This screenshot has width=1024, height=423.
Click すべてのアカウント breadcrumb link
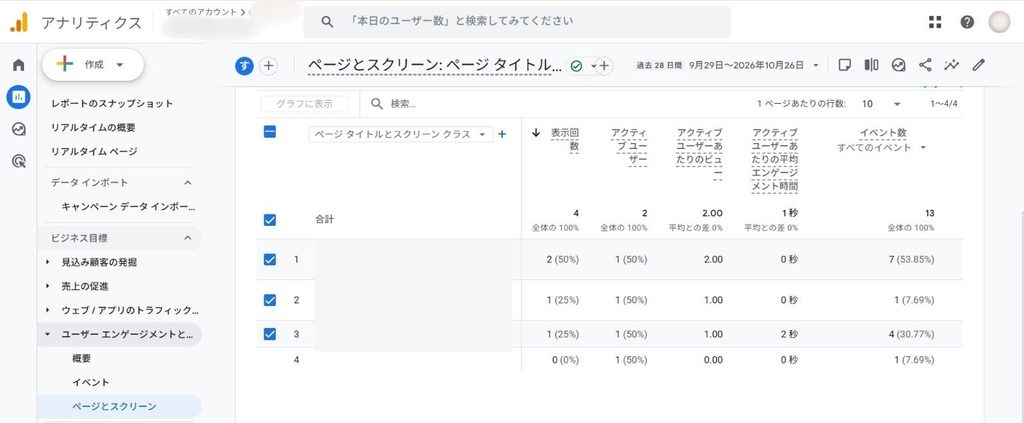[x=201, y=12]
